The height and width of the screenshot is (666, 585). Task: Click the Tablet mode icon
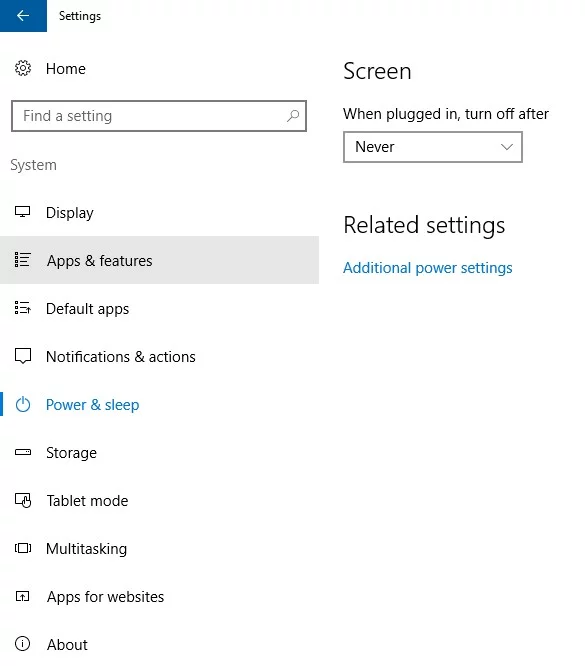coord(23,500)
